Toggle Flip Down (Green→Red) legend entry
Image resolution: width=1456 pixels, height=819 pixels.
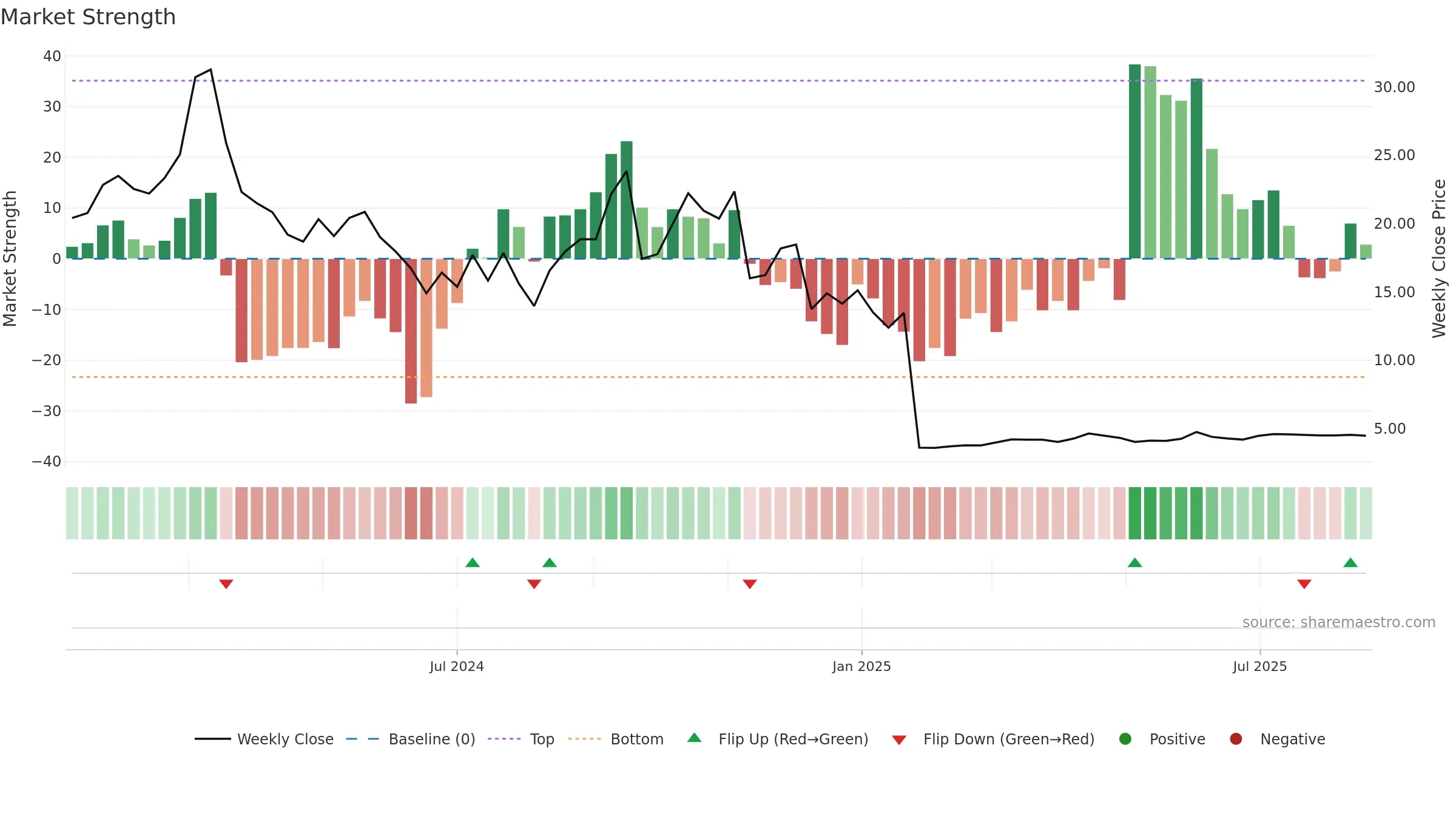[993, 739]
